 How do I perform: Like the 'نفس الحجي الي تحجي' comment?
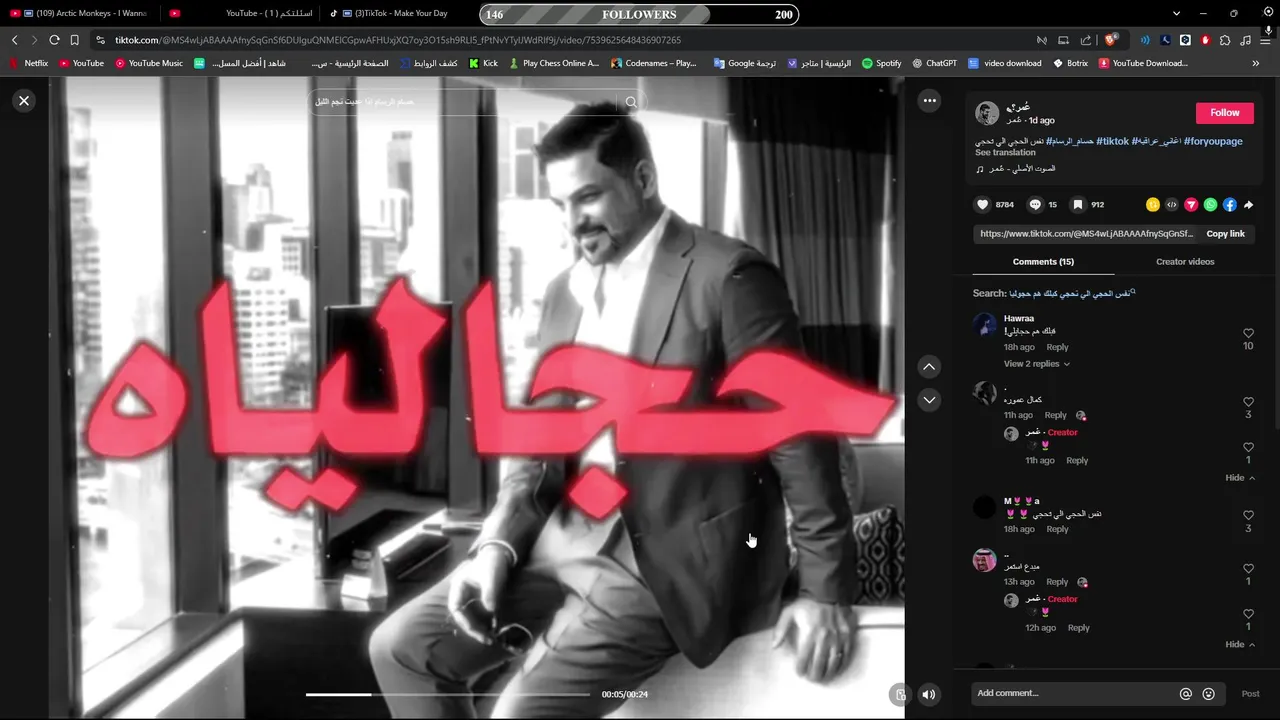pyautogui.click(x=1248, y=515)
